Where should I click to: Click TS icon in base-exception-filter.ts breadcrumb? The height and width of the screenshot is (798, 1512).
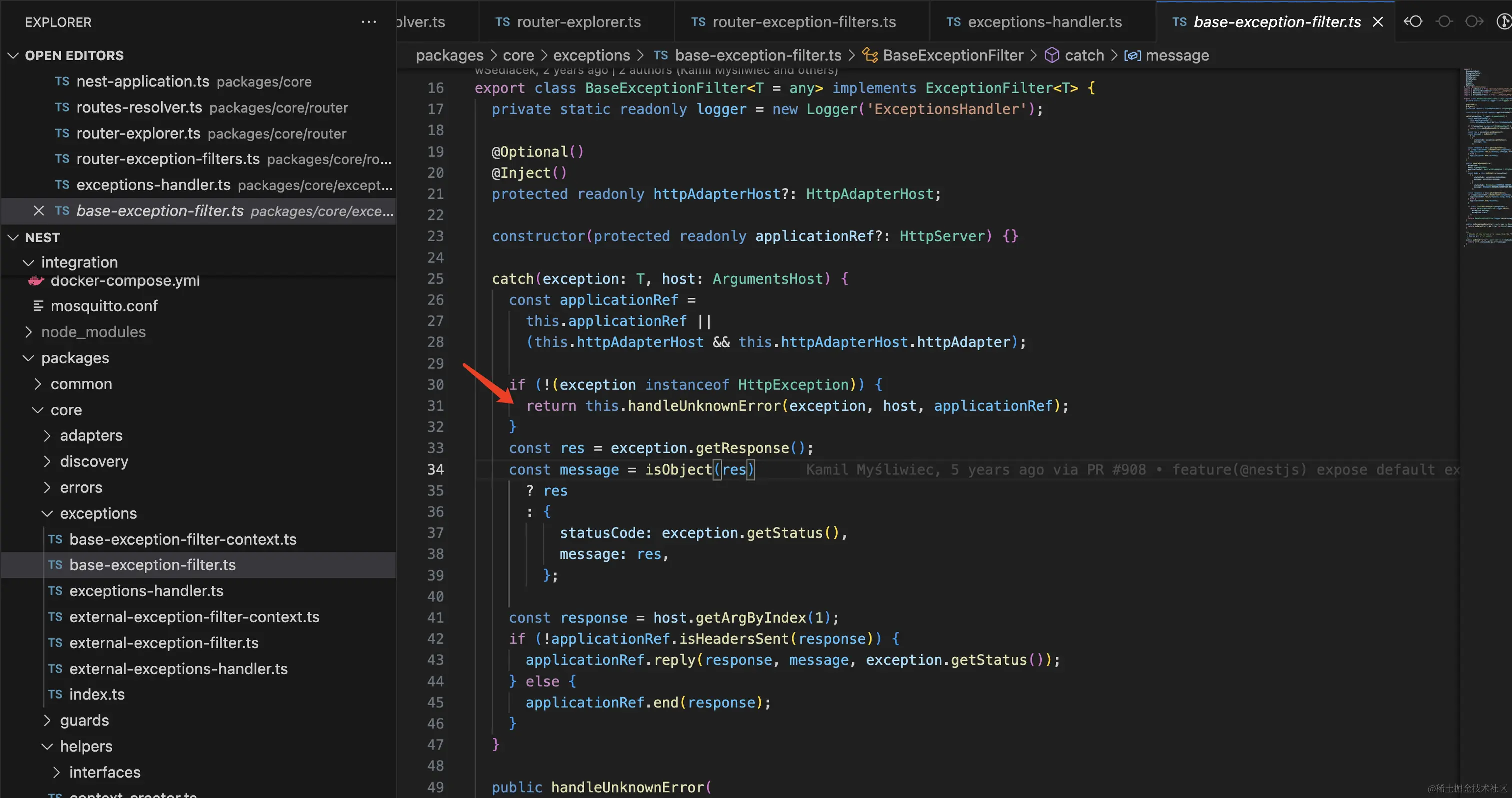pyautogui.click(x=661, y=55)
